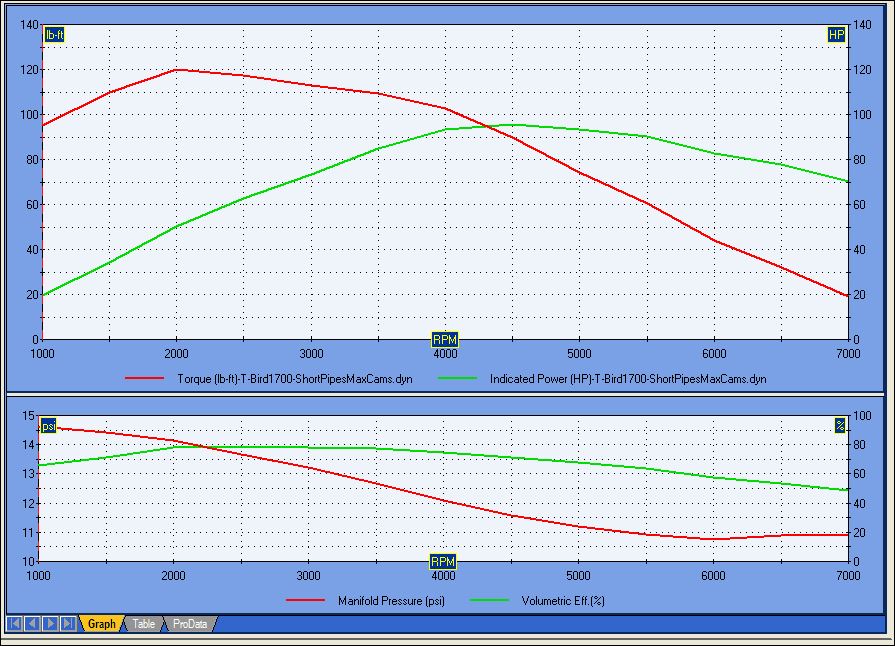895x646 pixels.
Task: Click the RPM label on the lower graph
Action: coord(443,562)
